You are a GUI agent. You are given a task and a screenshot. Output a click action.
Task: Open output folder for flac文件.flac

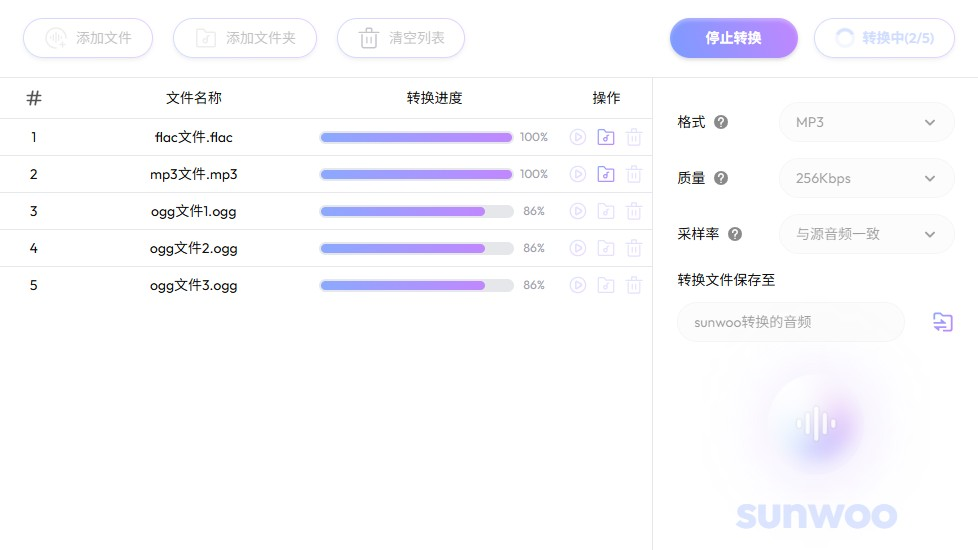(605, 137)
